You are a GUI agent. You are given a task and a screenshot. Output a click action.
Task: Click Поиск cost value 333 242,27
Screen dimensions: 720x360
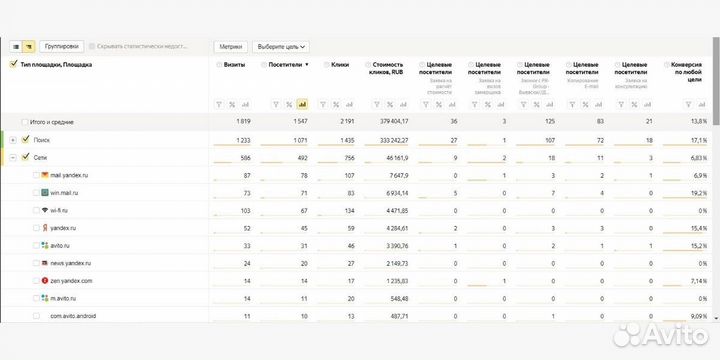[x=394, y=140]
